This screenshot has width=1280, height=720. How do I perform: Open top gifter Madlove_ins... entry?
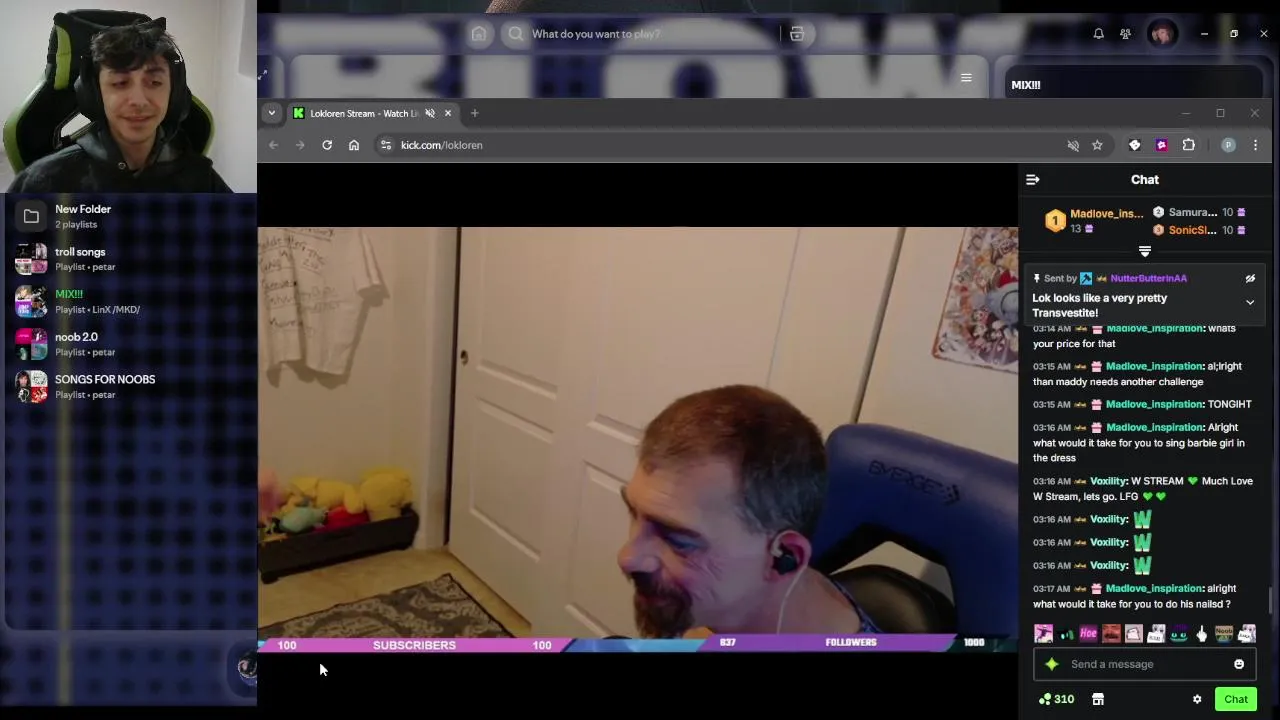(1094, 221)
